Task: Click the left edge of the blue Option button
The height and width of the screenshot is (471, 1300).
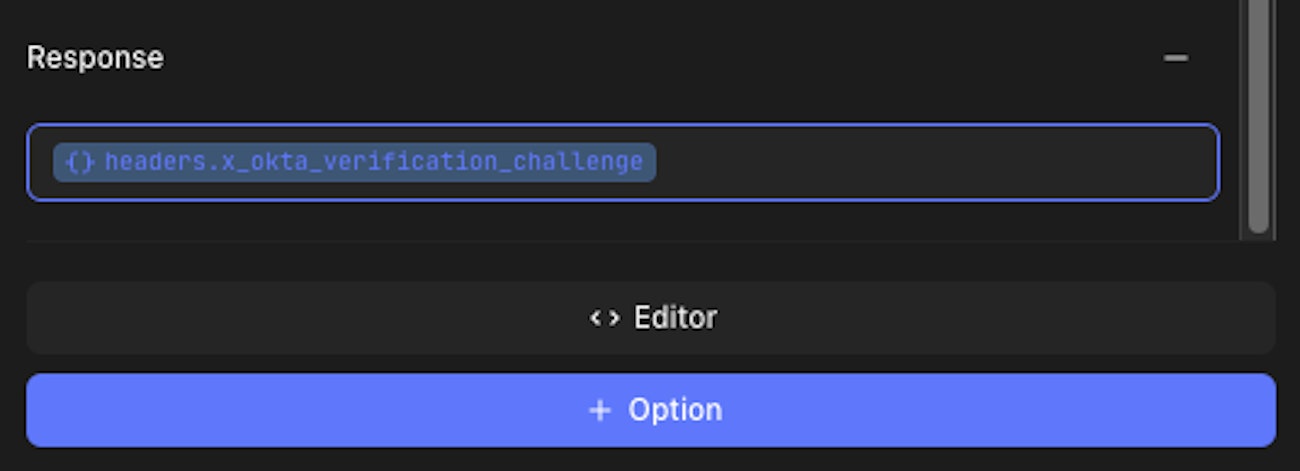Action: click(45, 410)
